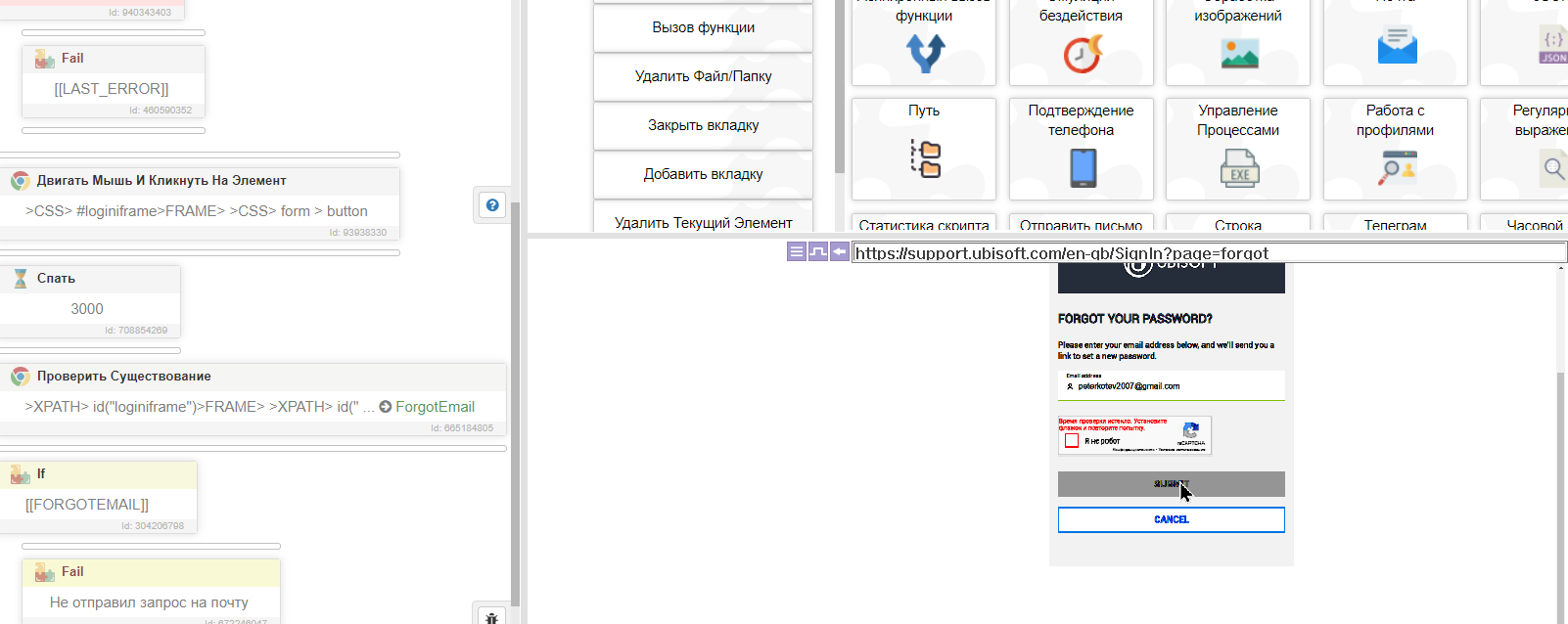The image size is (1568, 624).
Task: Click the email address input field
Action: pos(1175,386)
